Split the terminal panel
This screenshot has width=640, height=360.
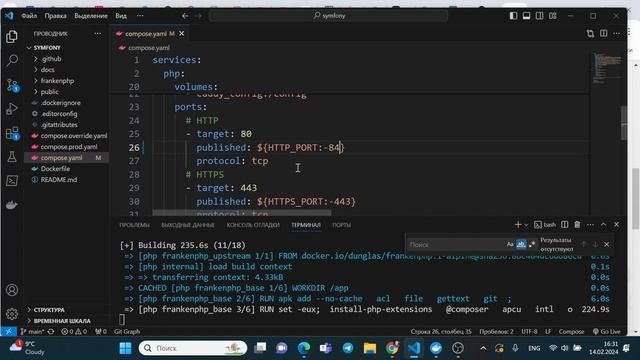[564, 224]
